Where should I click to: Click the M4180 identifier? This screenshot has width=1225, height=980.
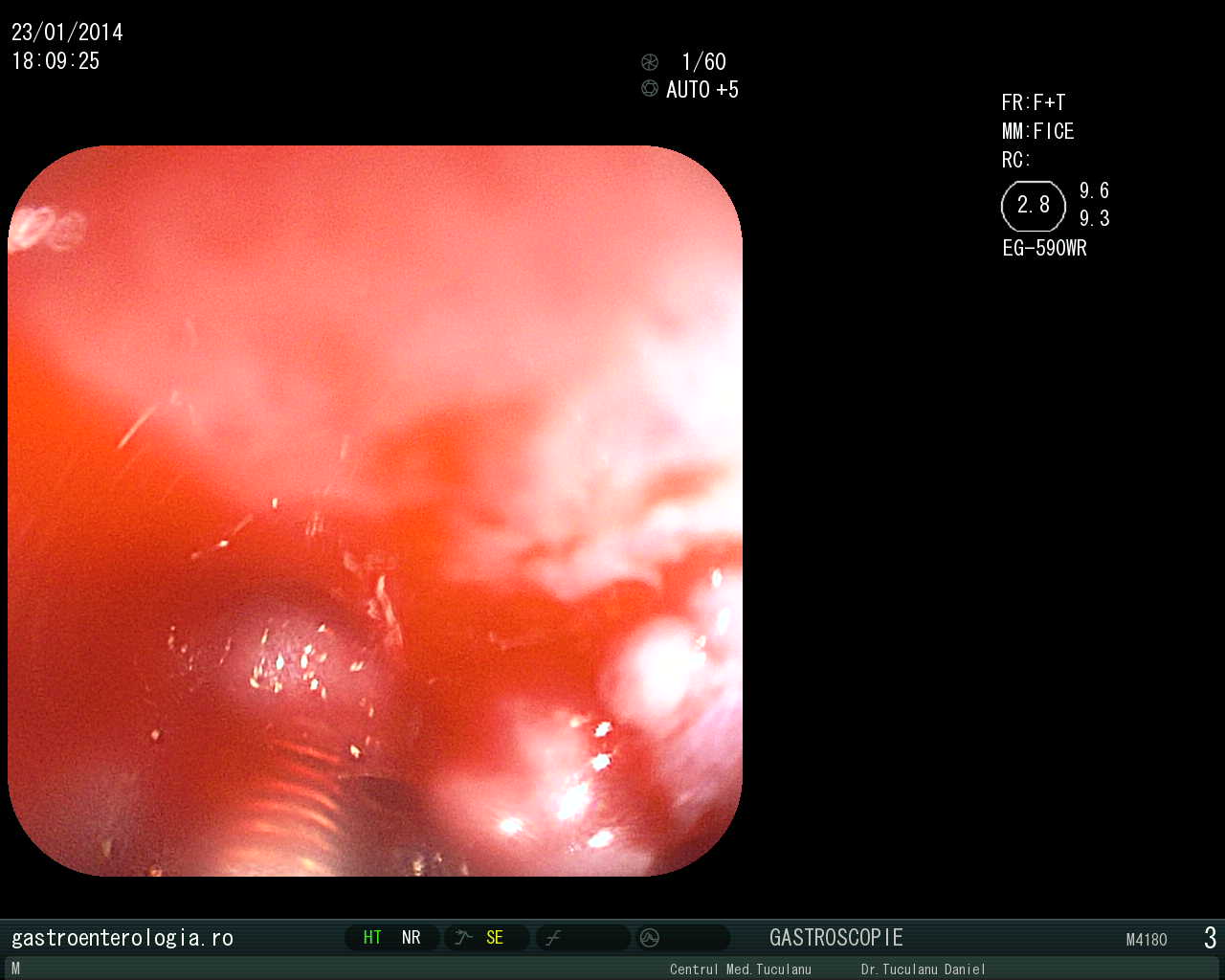tap(1147, 940)
